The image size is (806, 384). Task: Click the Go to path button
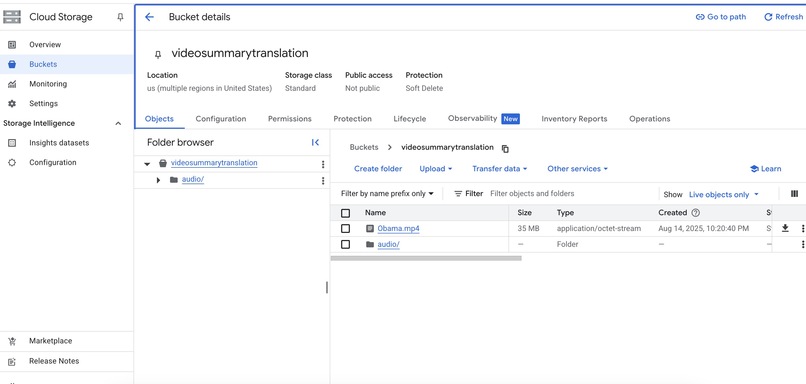pos(721,17)
